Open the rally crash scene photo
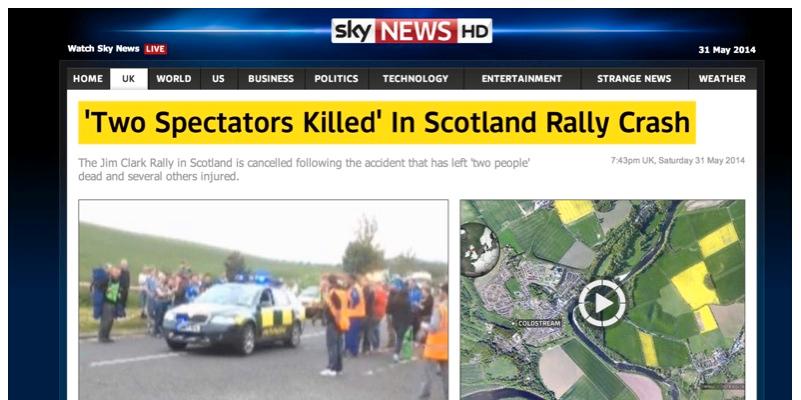Viewport: 801px width, 400px height. [x=263, y=299]
